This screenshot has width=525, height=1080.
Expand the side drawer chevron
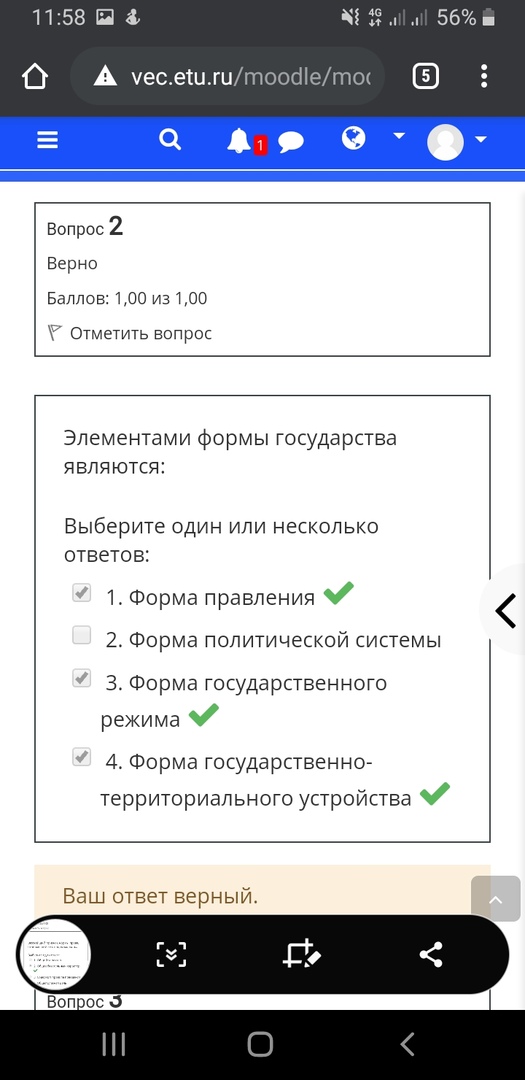[x=505, y=610]
